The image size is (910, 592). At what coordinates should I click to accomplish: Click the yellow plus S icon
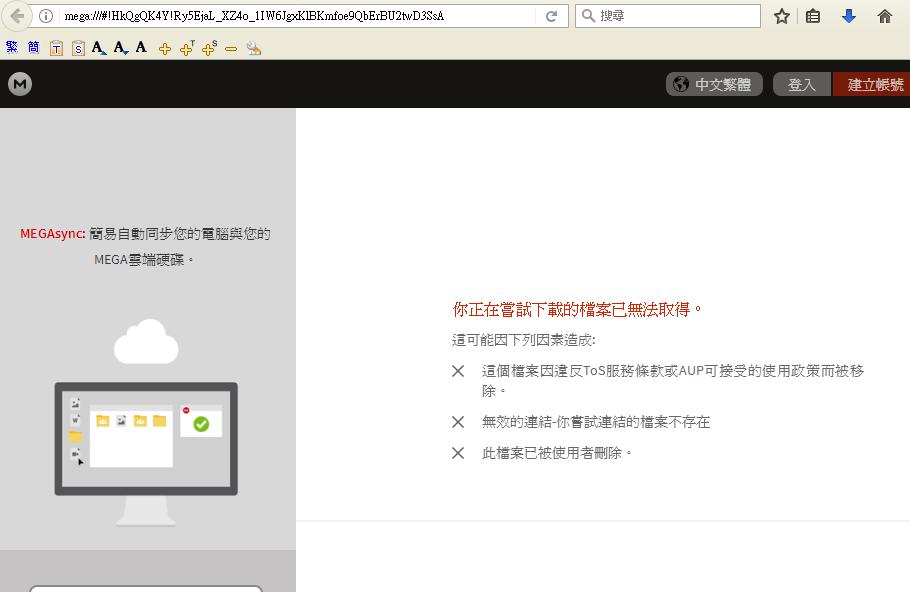coord(210,48)
